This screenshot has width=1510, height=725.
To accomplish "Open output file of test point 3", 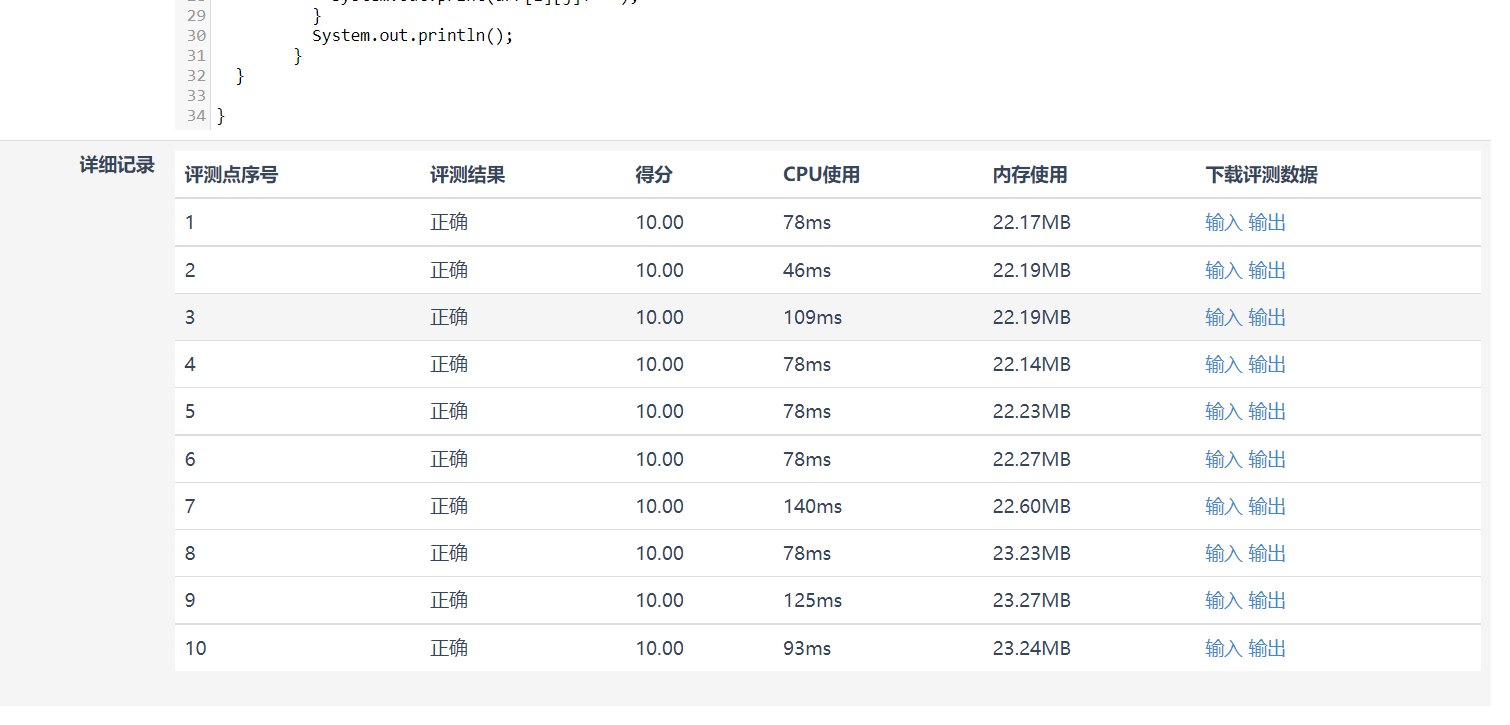I will [x=1267, y=318].
